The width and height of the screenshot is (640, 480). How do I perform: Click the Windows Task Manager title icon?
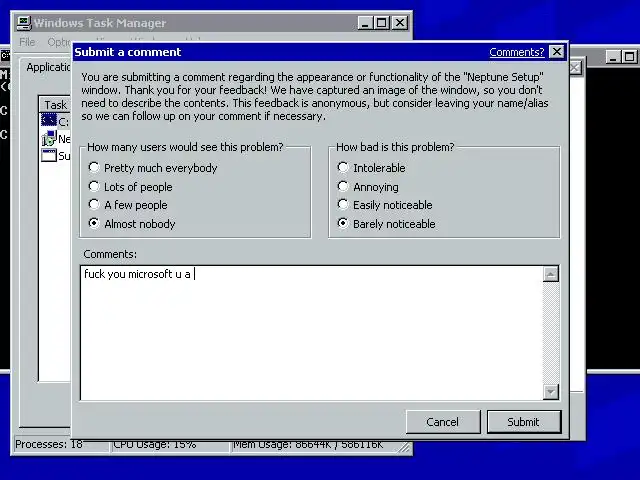tap(24, 23)
